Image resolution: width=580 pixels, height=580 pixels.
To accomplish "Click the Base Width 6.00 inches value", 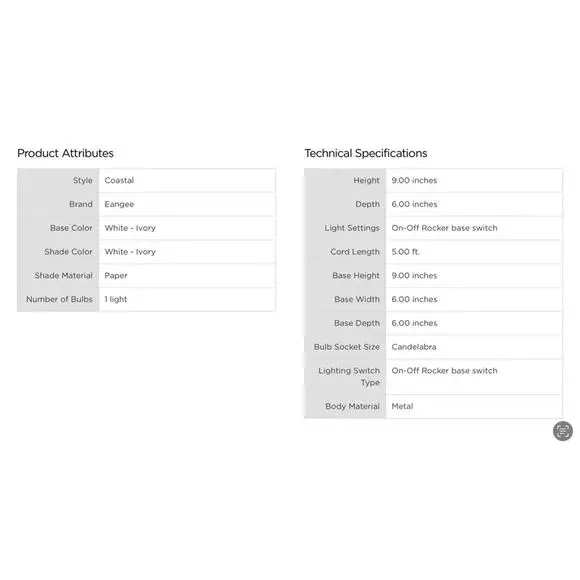I will 414,299.
